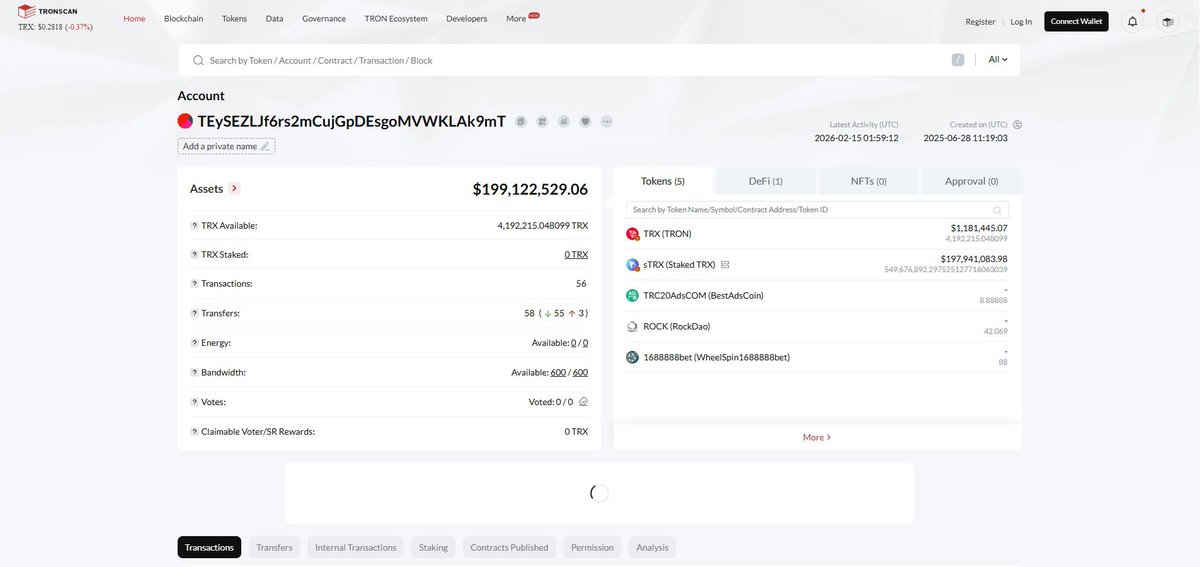Switch to the DeFi (1) tab
Screen dimensions: 1200x567
[x=766, y=181]
